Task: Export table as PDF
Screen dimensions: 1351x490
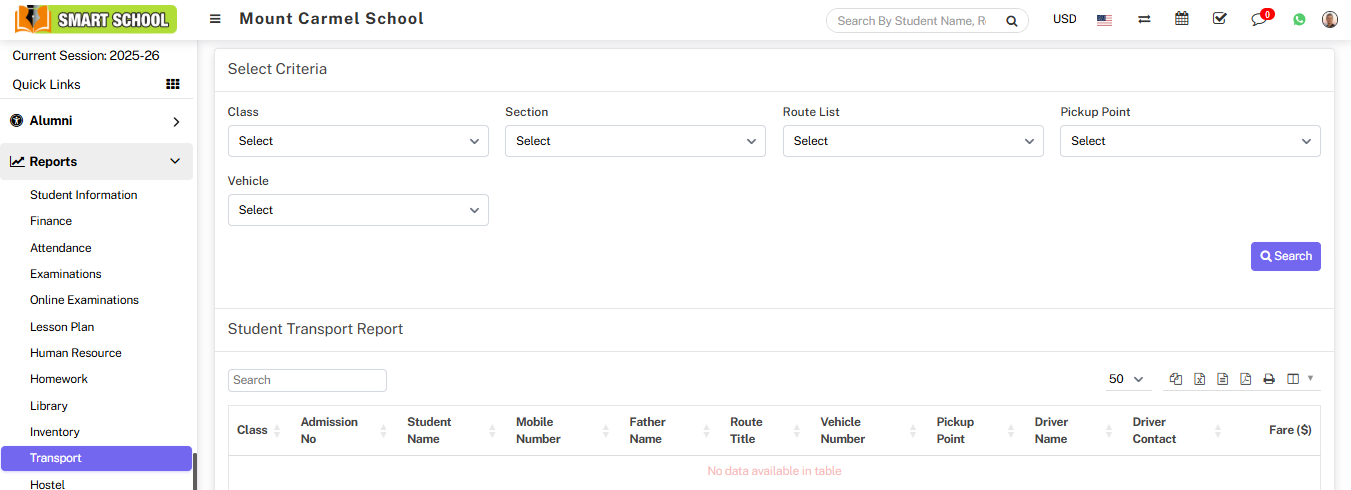Action: [1245, 379]
